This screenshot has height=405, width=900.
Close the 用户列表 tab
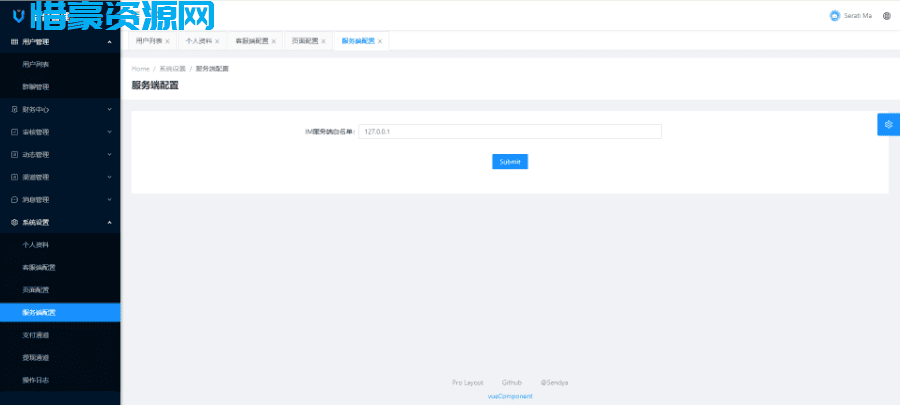coord(167,41)
